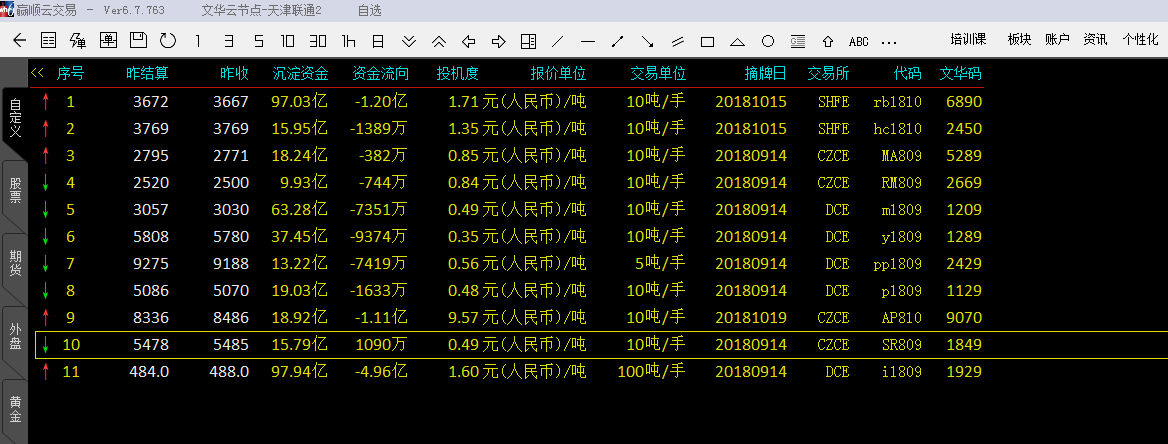Sort by the 序号 column header
The height and width of the screenshot is (444, 1168).
pyautogui.click(x=70, y=74)
